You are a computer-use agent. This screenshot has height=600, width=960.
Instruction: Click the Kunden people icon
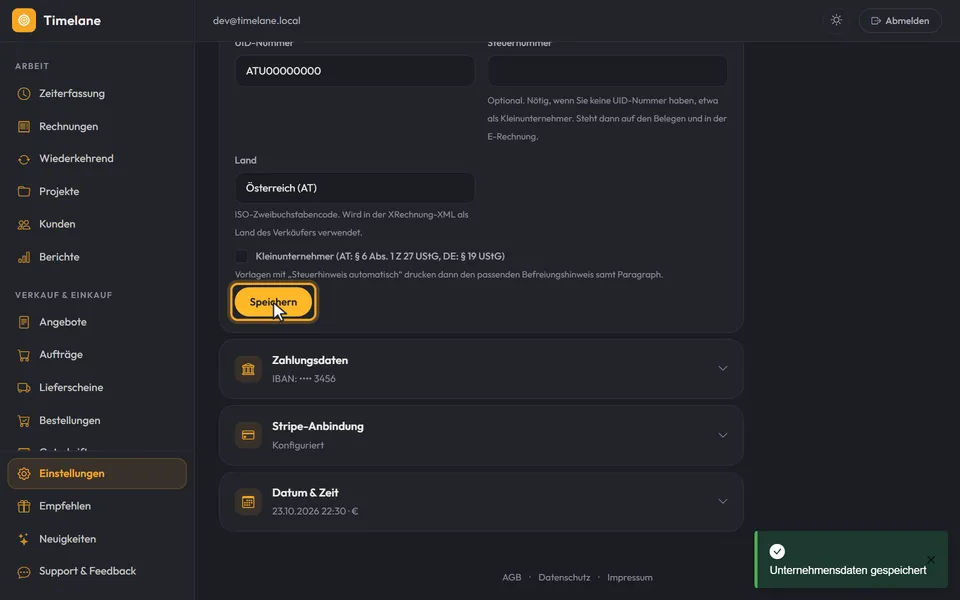(x=24, y=224)
